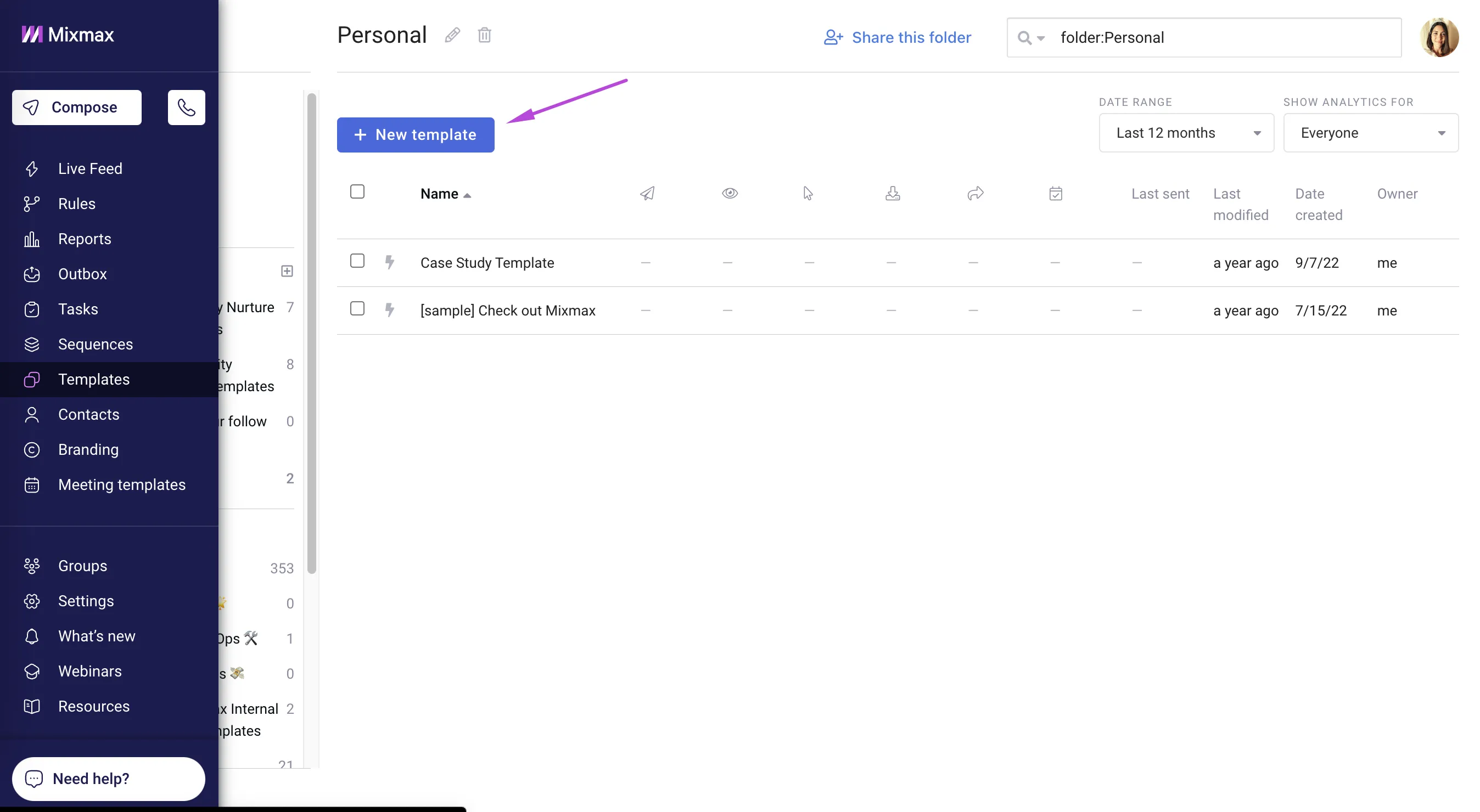The width and height of the screenshot is (1480, 812).
Task: Sort by Name column
Action: coord(445,194)
